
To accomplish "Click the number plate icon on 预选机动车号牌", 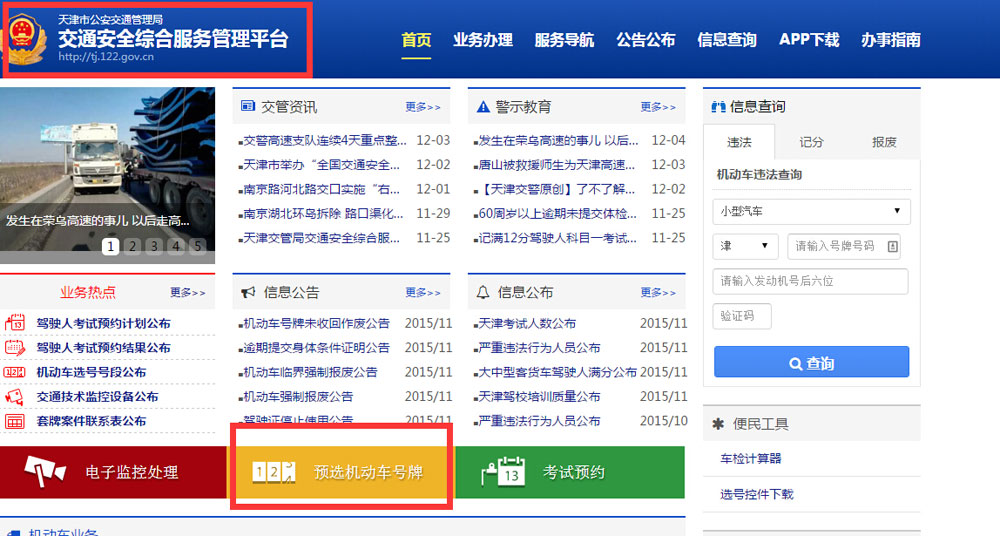I will click(x=275, y=472).
